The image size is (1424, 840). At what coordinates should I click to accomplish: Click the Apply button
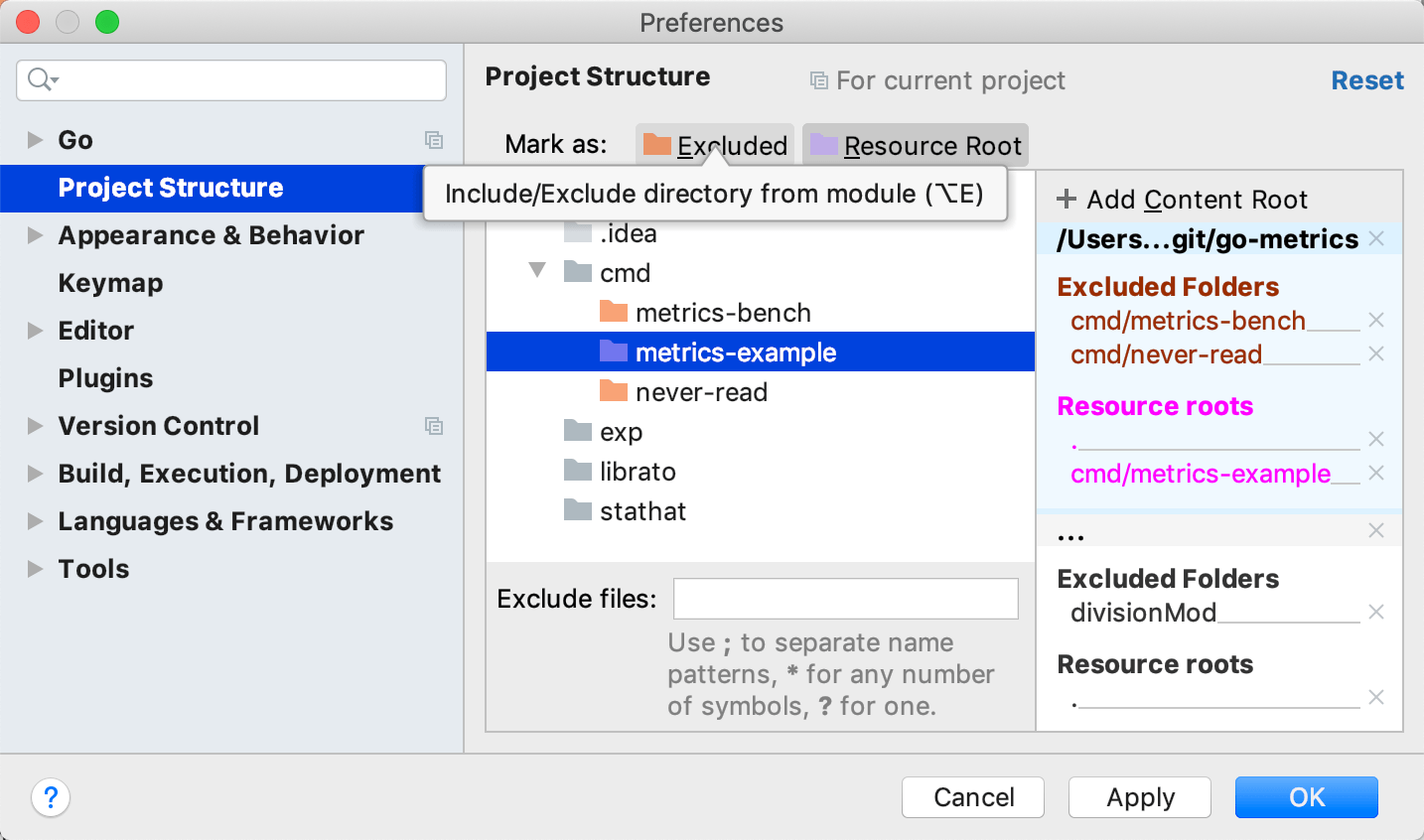(x=1139, y=797)
